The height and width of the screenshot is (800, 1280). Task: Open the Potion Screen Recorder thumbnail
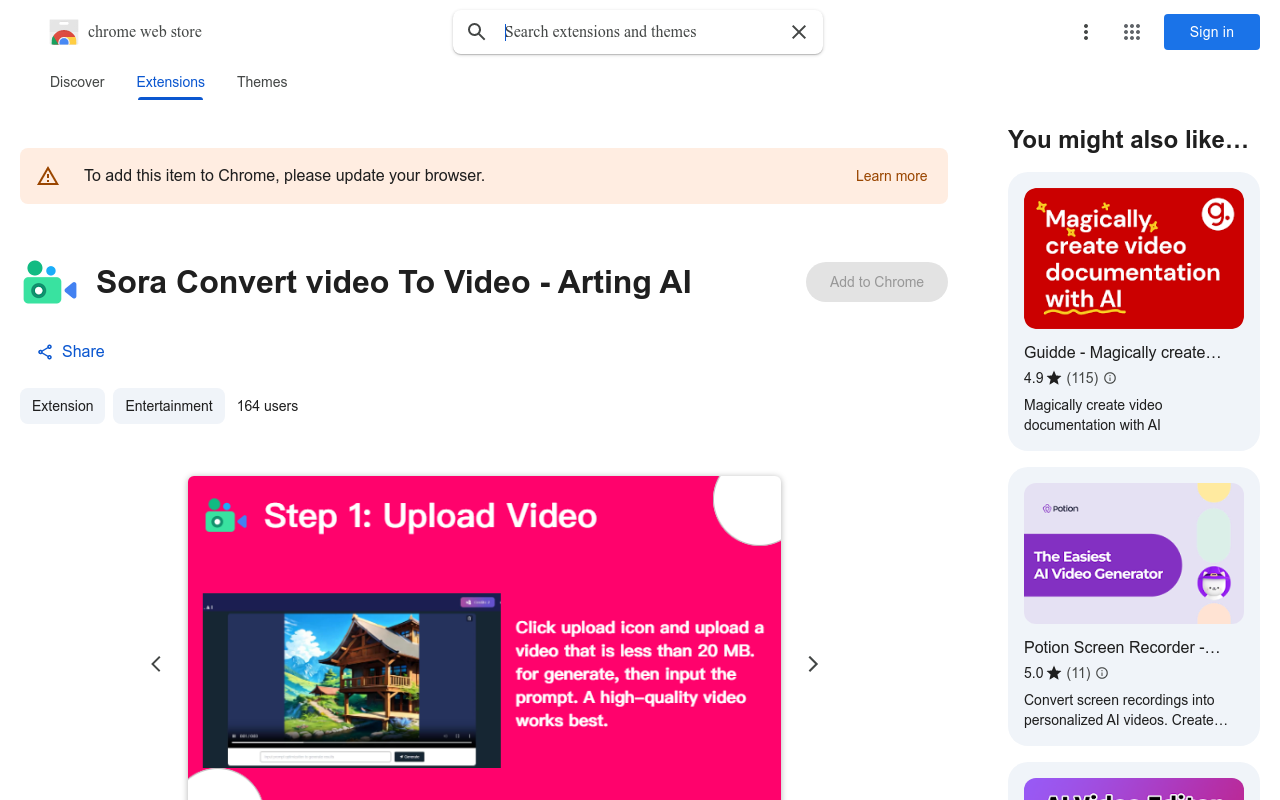(x=1134, y=553)
